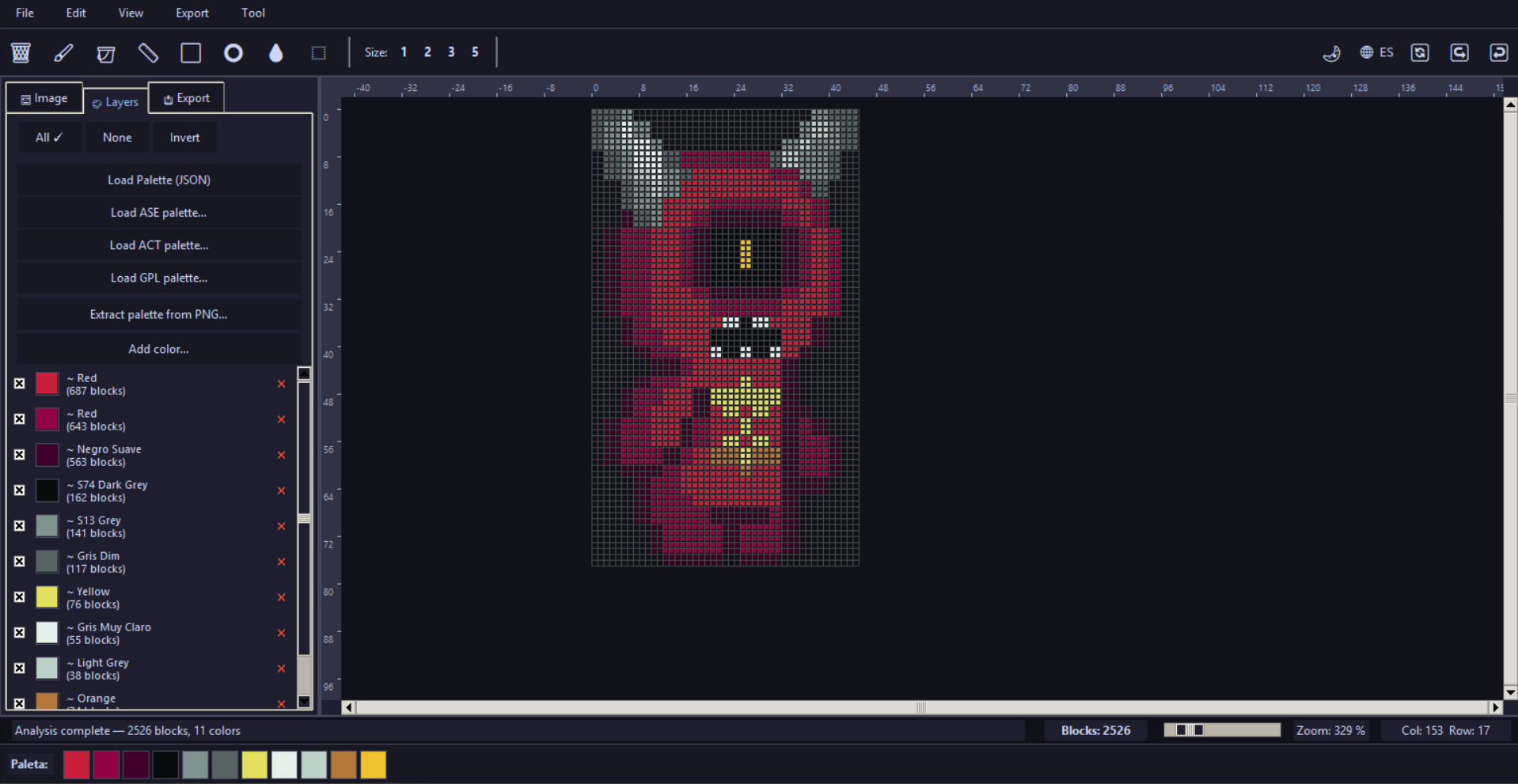Pick the yellow swatch in Paleta bar
Viewport: 1518px width, 784px height.
[x=254, y=765]
